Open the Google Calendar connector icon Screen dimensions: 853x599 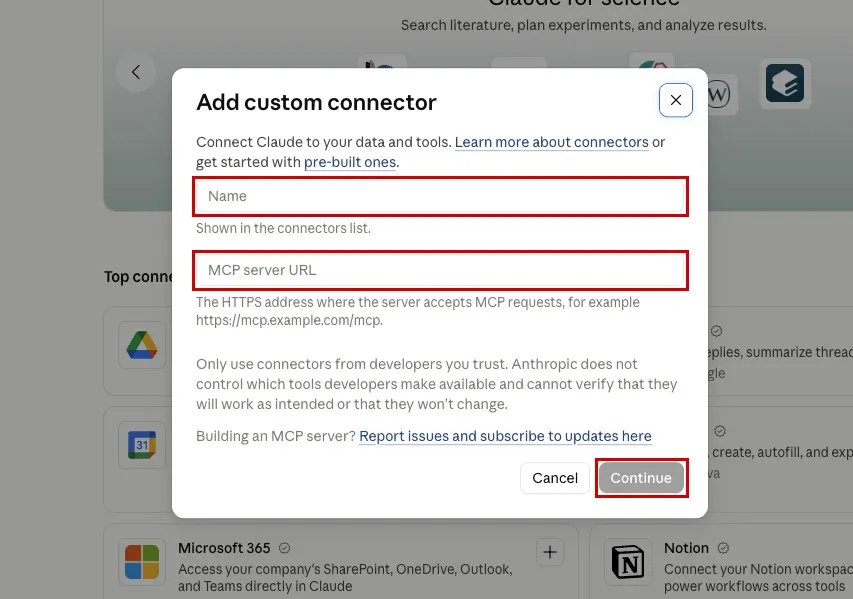coord(142,445)
